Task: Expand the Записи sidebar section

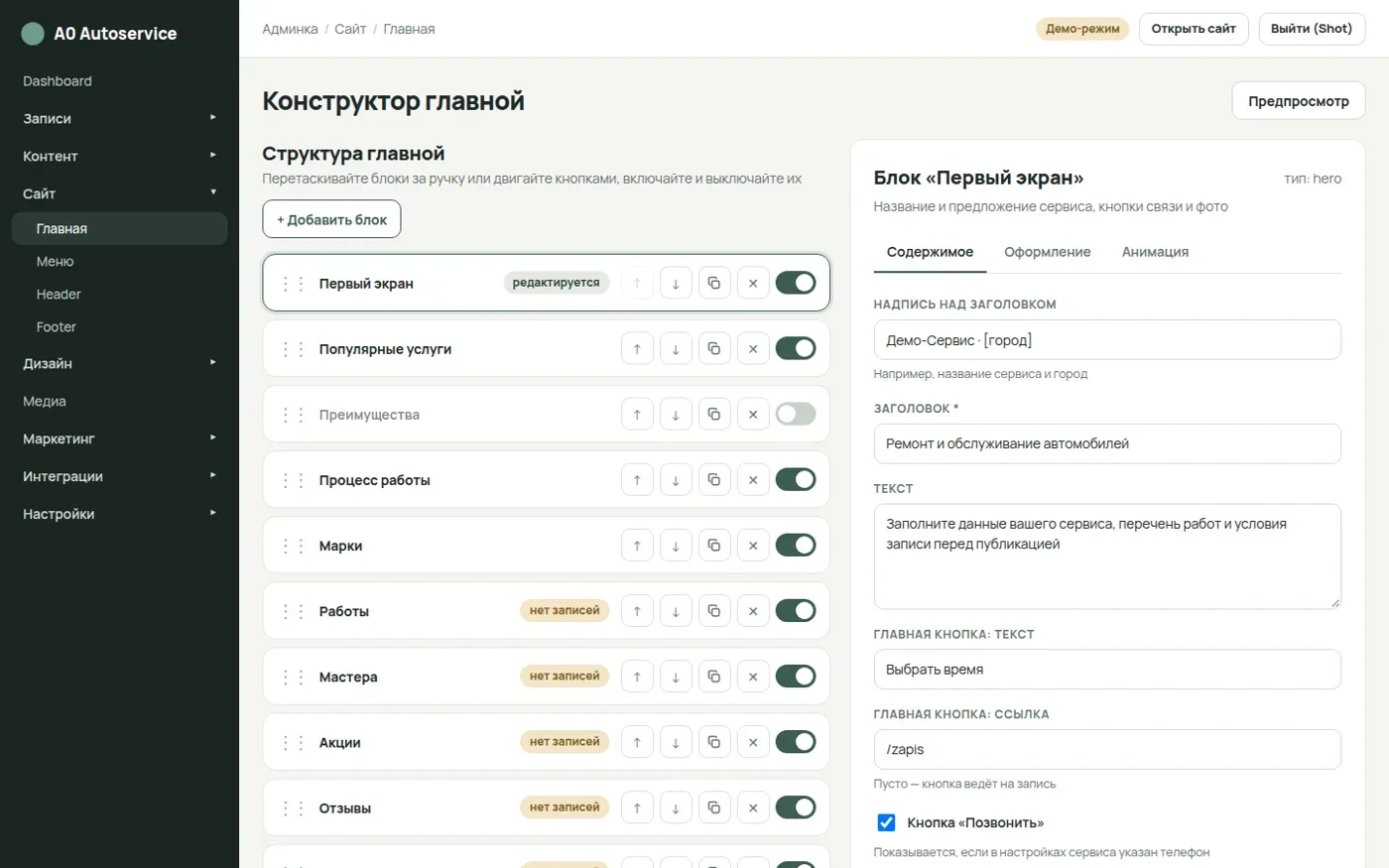Action: coord(119,118)
